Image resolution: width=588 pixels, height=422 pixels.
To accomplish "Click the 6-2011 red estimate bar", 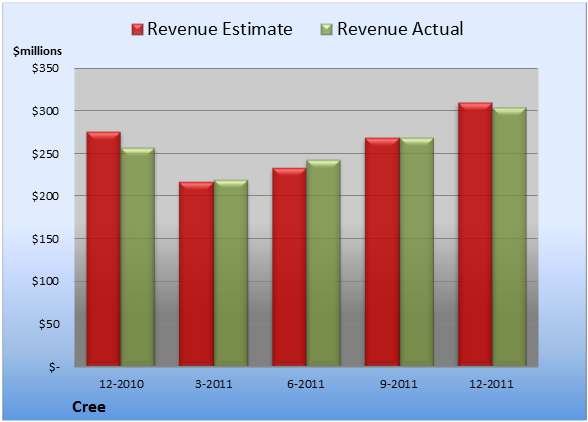I will 289,267.
